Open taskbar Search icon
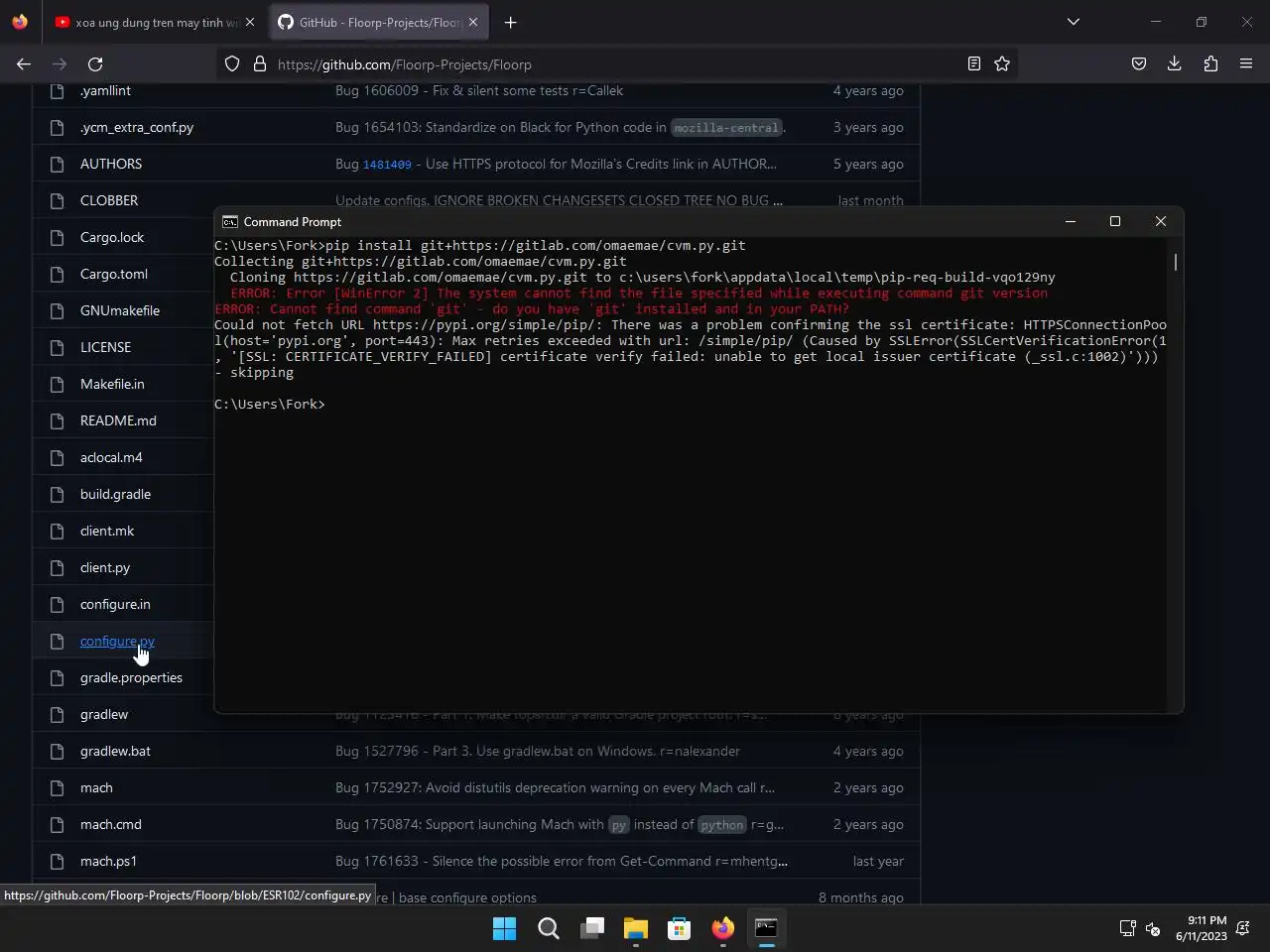This screenshot has height=952, width=1270. (549, 928)
